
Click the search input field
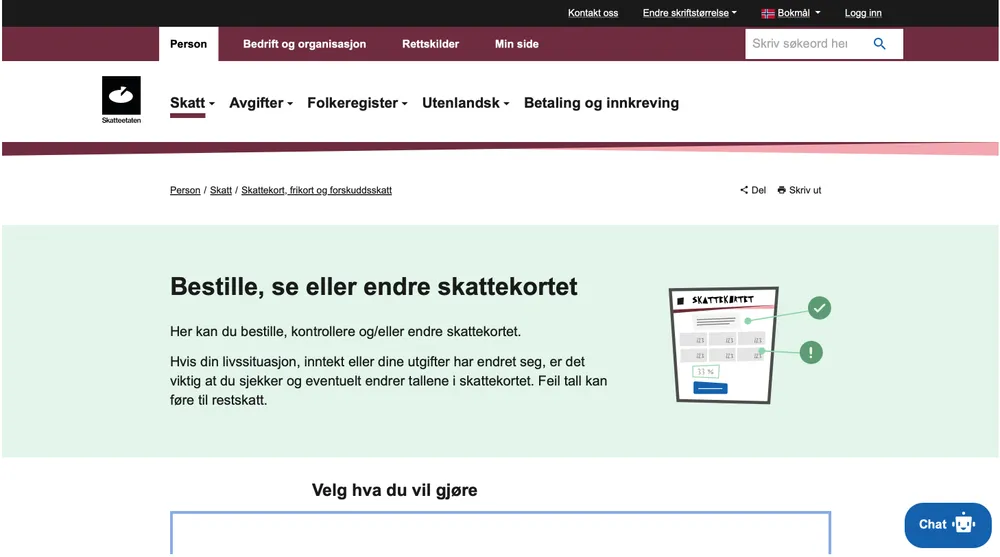[x=802, y=44]
